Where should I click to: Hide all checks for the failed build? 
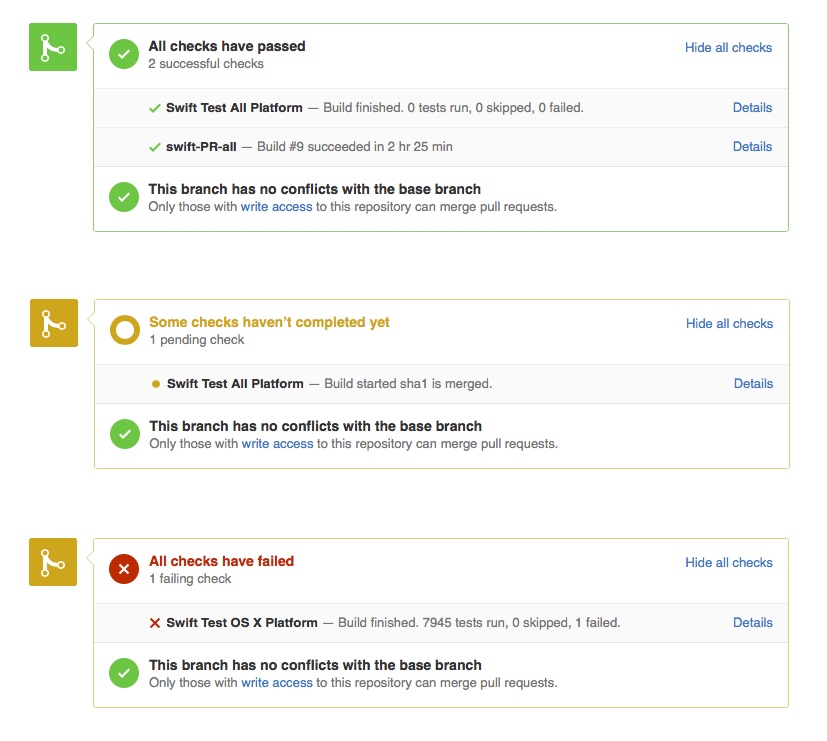pos(729,562)
